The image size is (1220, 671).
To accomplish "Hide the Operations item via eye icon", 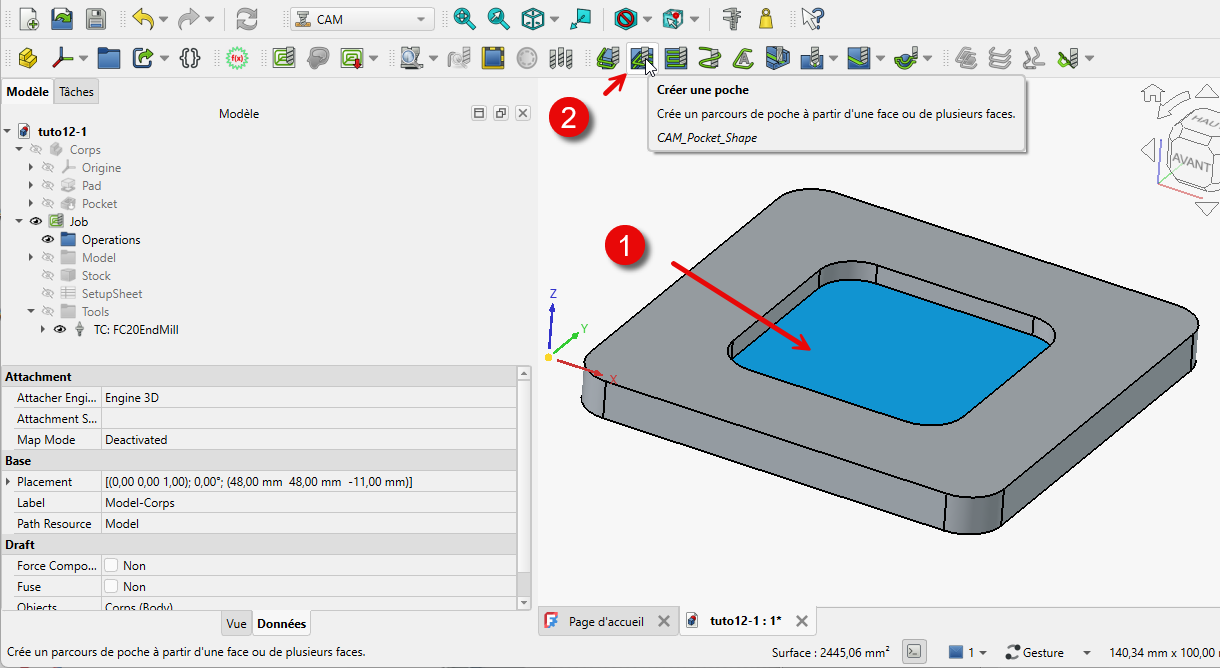I will click(x=48, y=240).
